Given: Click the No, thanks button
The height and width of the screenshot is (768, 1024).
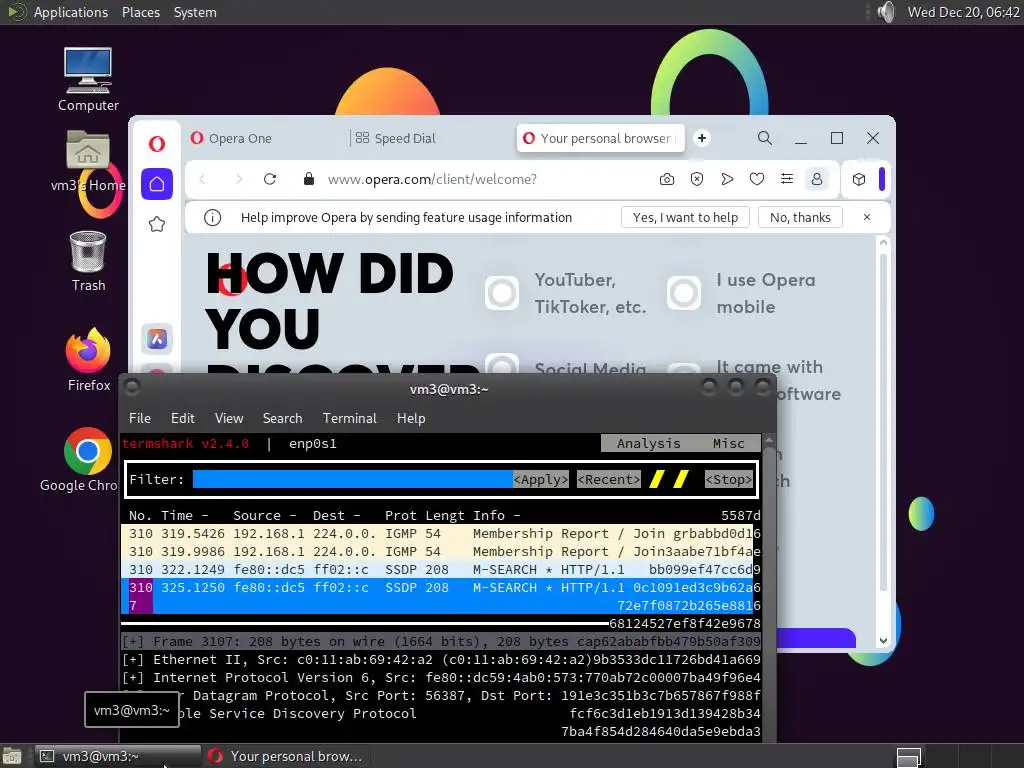Looking at the screenshot, I should (800, 217).
